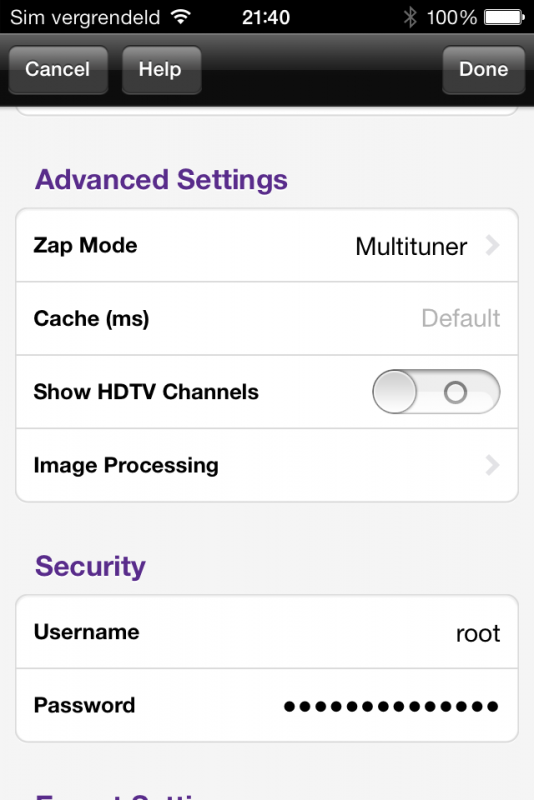Tap the Zap Mode chevron arrow

492,245
